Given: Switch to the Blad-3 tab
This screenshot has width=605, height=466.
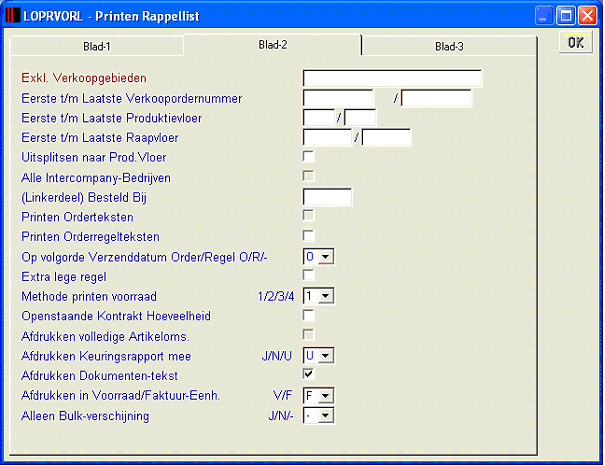Looking at the screenshot, I should click(x=449, y=47).
